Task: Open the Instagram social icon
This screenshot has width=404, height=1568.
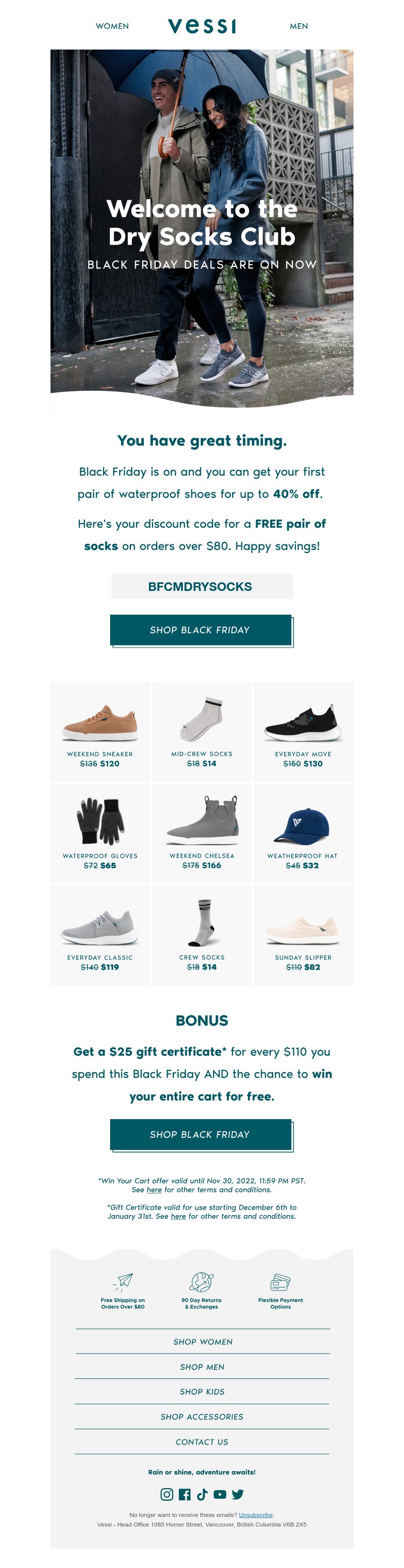Action: [x=167, y=1494]
